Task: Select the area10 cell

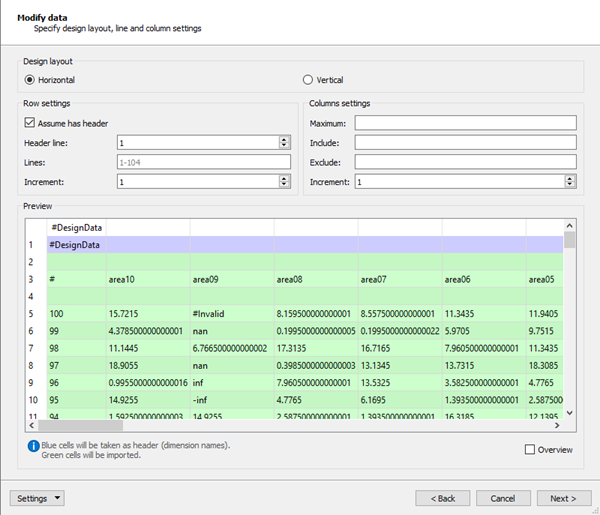Action: click(x=148, y=279)
